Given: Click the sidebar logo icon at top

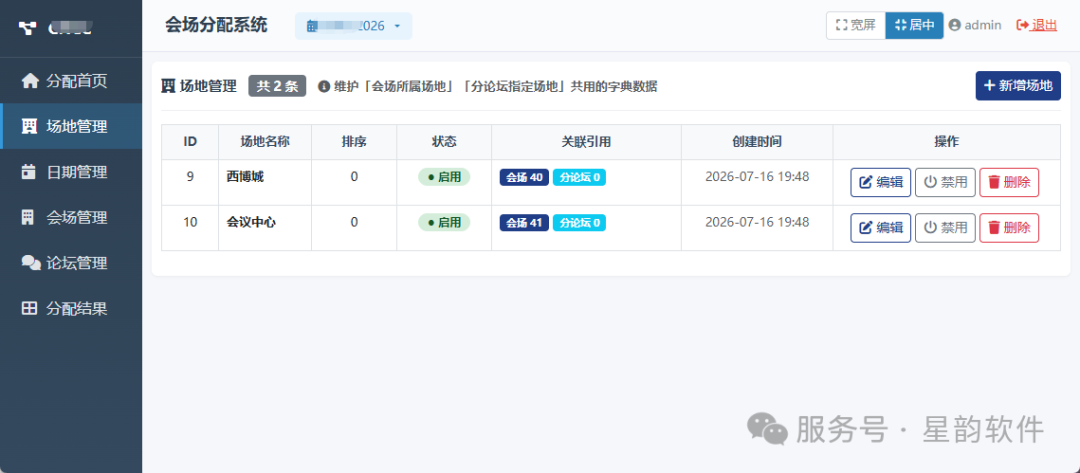Looking at the screenshot, I should pyautogui.click(x=28, y=28).
